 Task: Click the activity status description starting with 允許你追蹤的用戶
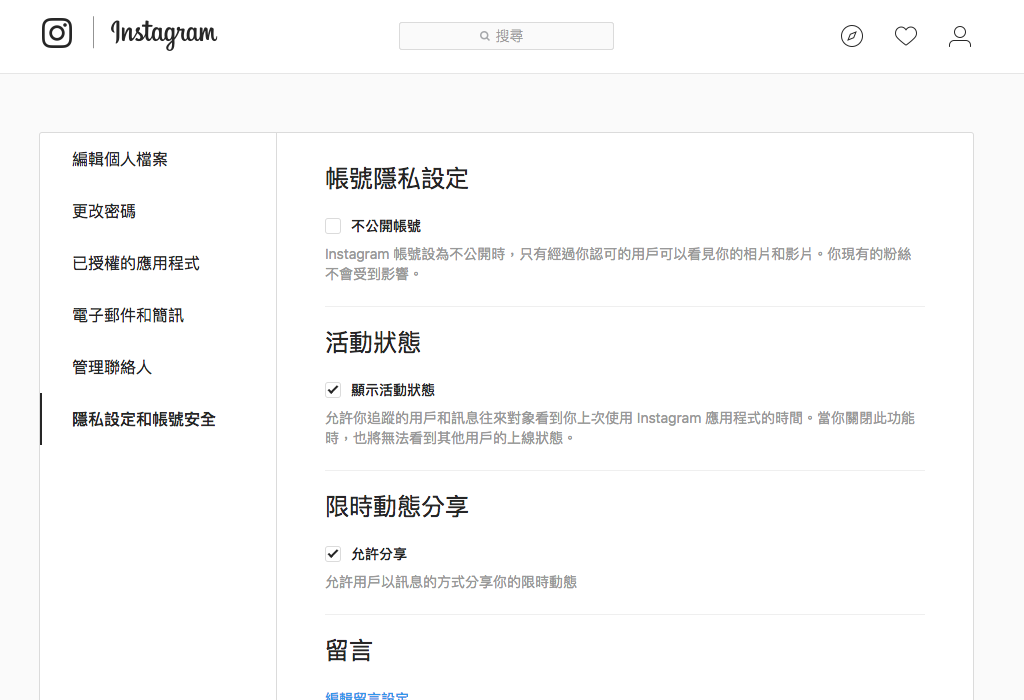(x=620, y=428)
